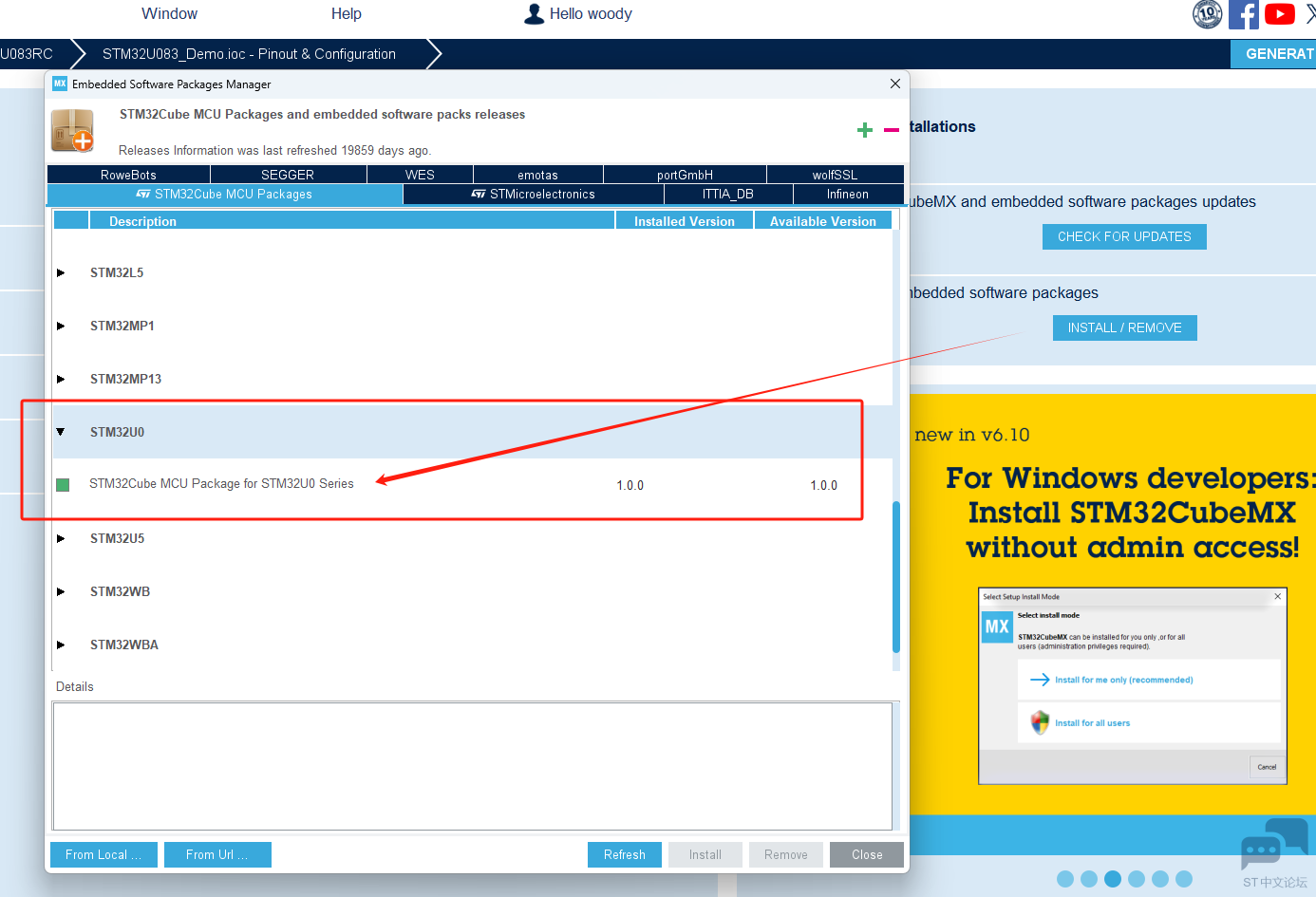Click the Hello woody account label

(591, 13)
